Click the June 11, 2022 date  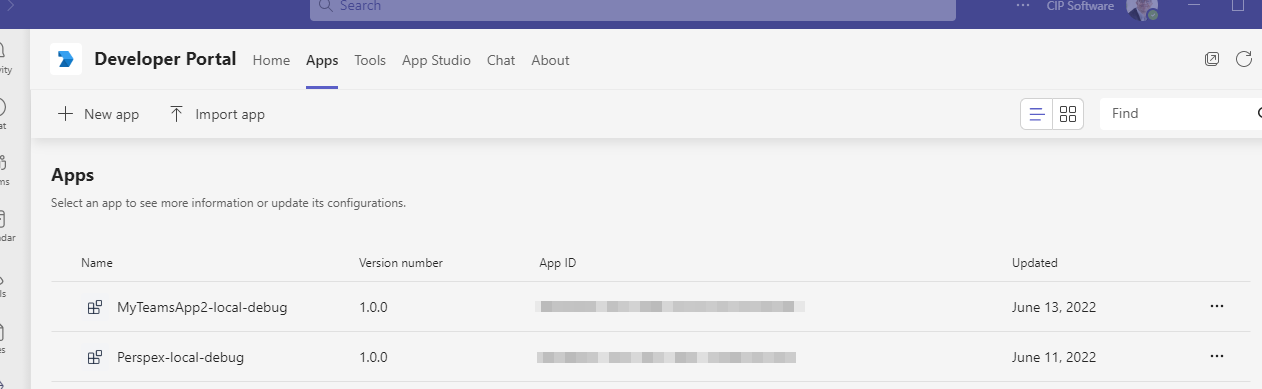click(x=1054, y=357)
